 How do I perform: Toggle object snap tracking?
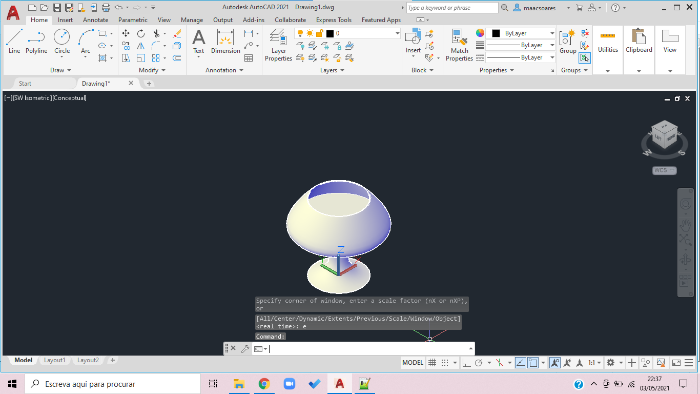[x=521, y=363]
